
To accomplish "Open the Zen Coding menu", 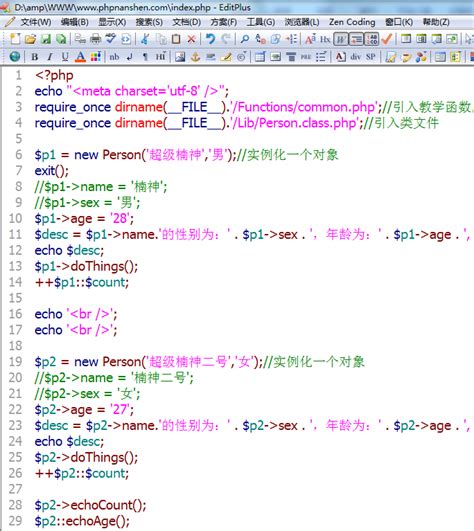I will coord(352,22).
